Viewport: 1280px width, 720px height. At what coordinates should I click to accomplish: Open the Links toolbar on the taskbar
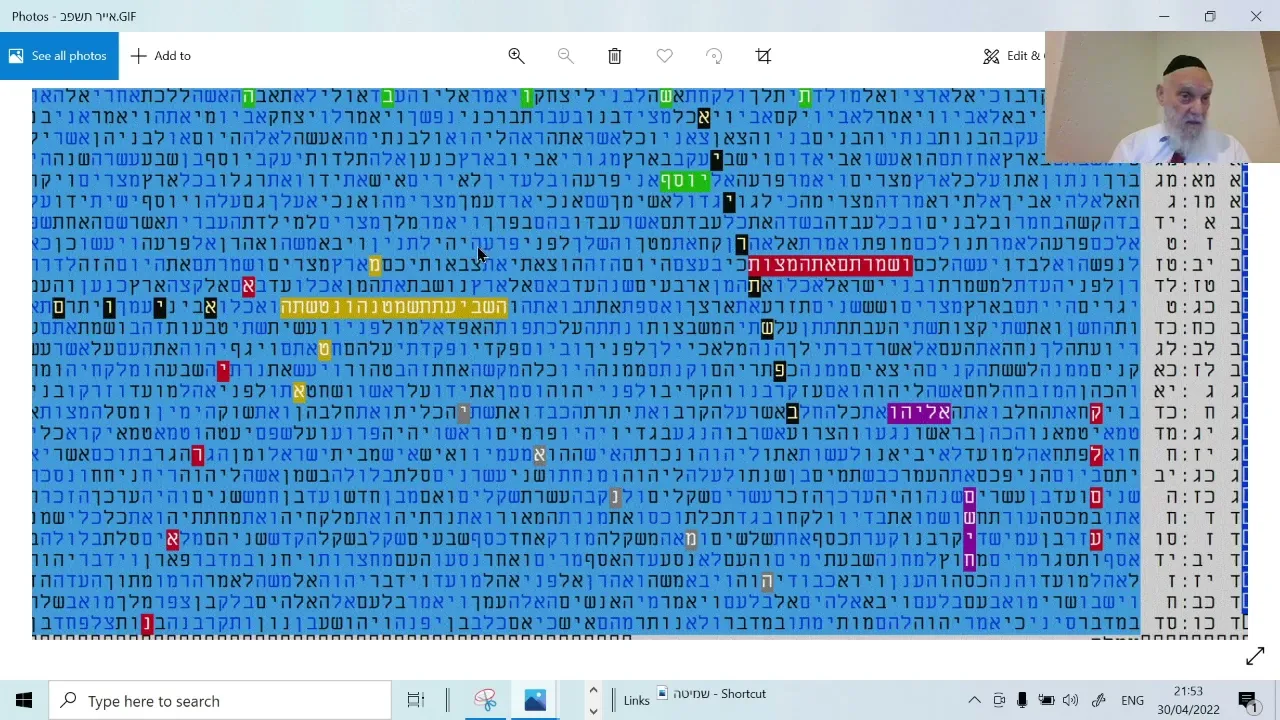coord(636,700)
